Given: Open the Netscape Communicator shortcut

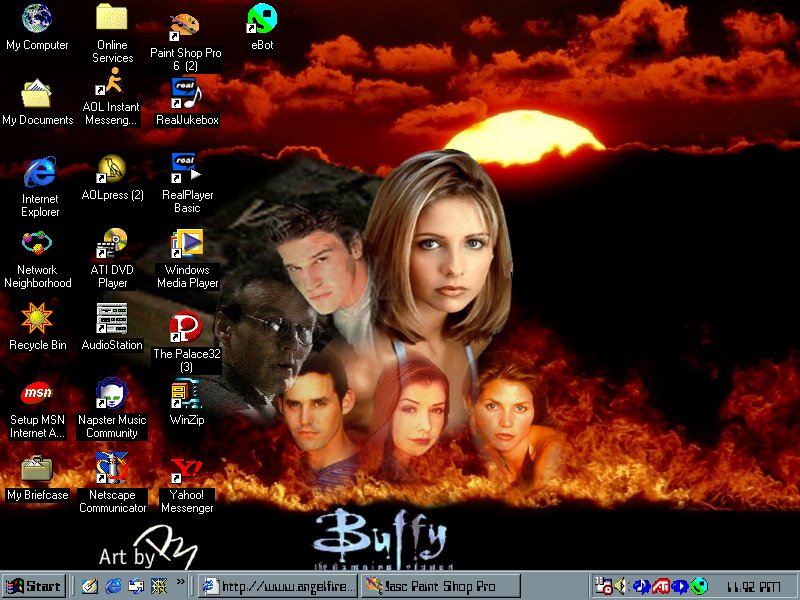Looking at the screenshot, I should coord(111,468).
